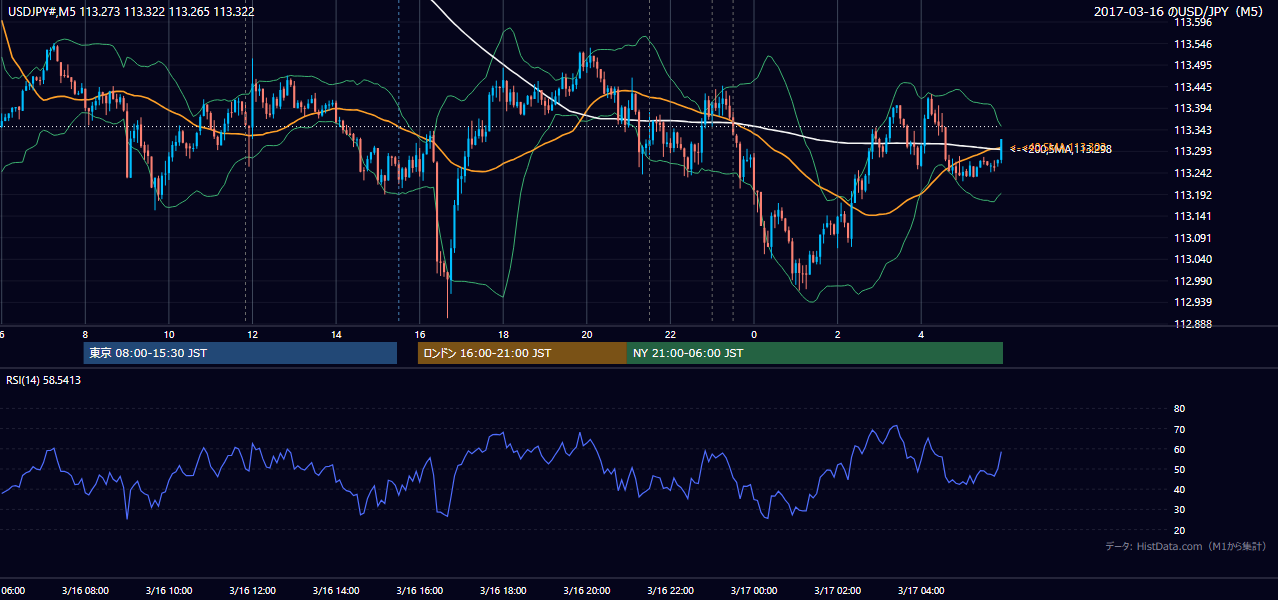1278x600 pixels.
Task: Click hour 18 tick under the price chart
Action: 504,334
